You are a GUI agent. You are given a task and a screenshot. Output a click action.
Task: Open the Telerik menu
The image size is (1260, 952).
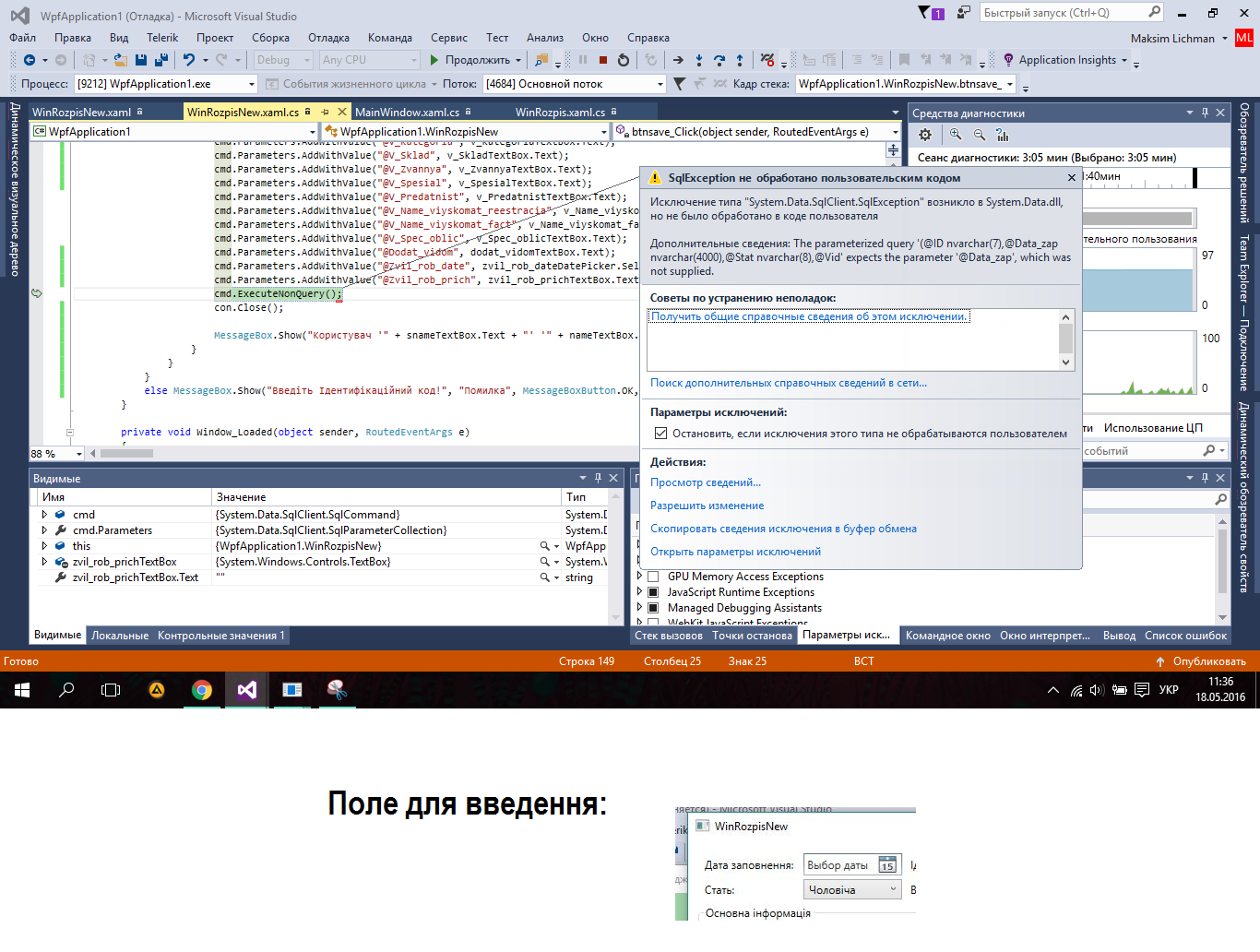tap(162, 38)
